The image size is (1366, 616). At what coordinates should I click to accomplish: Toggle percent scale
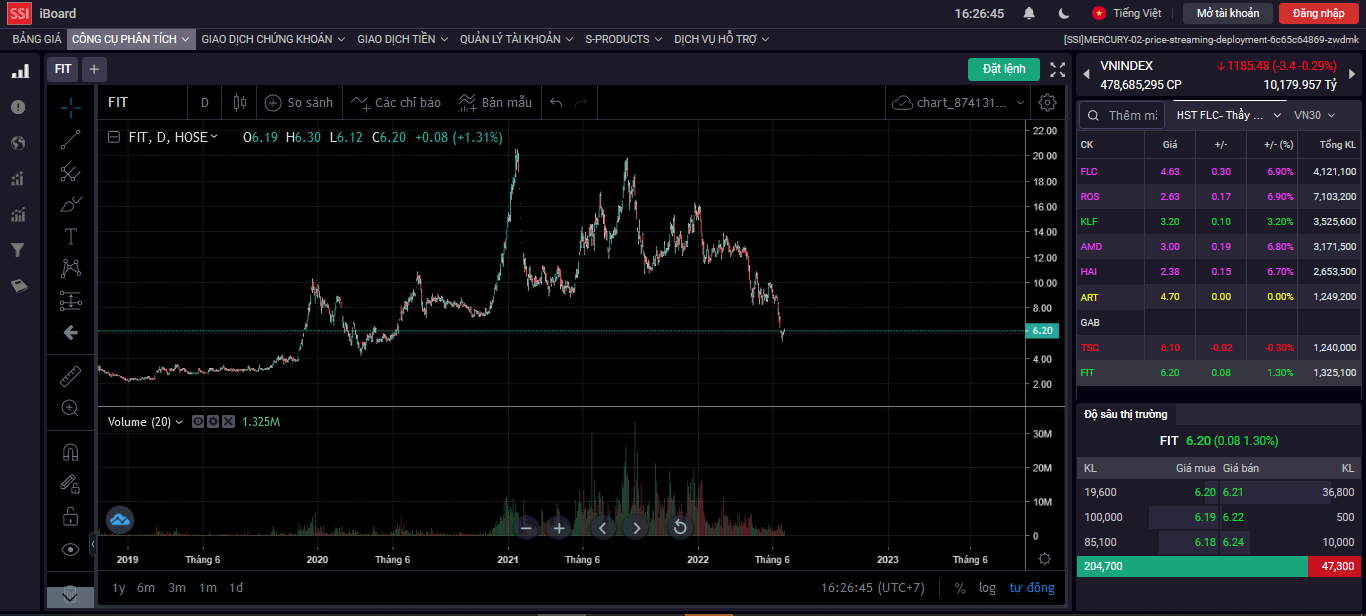point(960,588)
